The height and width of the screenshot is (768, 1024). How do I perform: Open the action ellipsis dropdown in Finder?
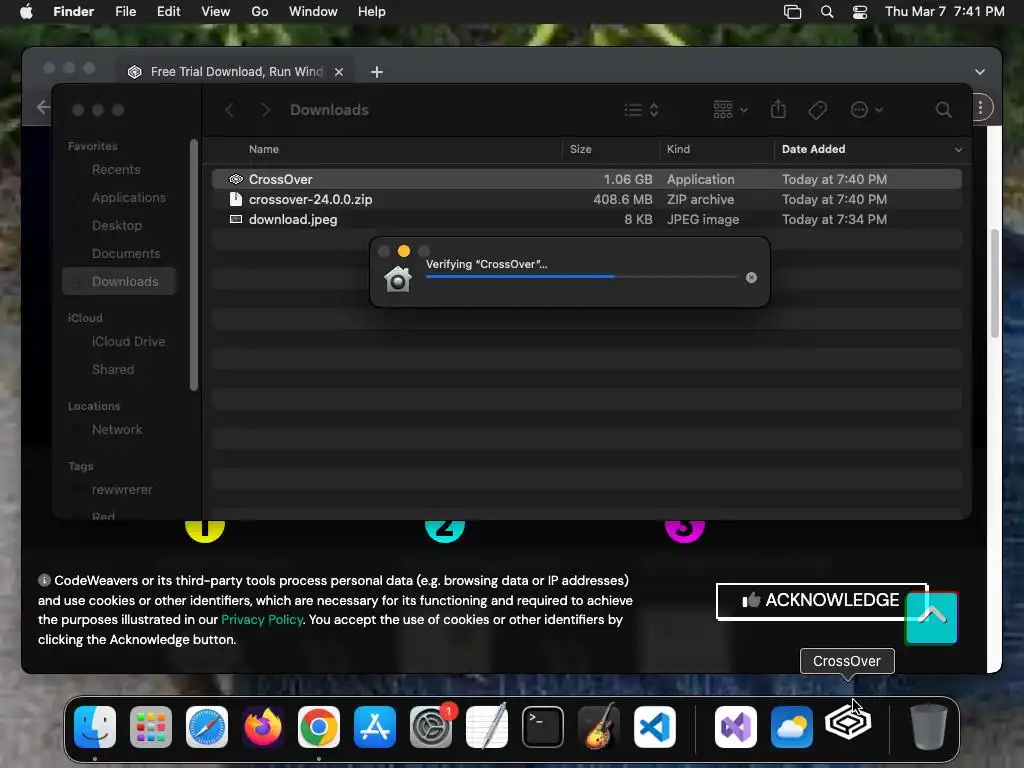(867, 110)
